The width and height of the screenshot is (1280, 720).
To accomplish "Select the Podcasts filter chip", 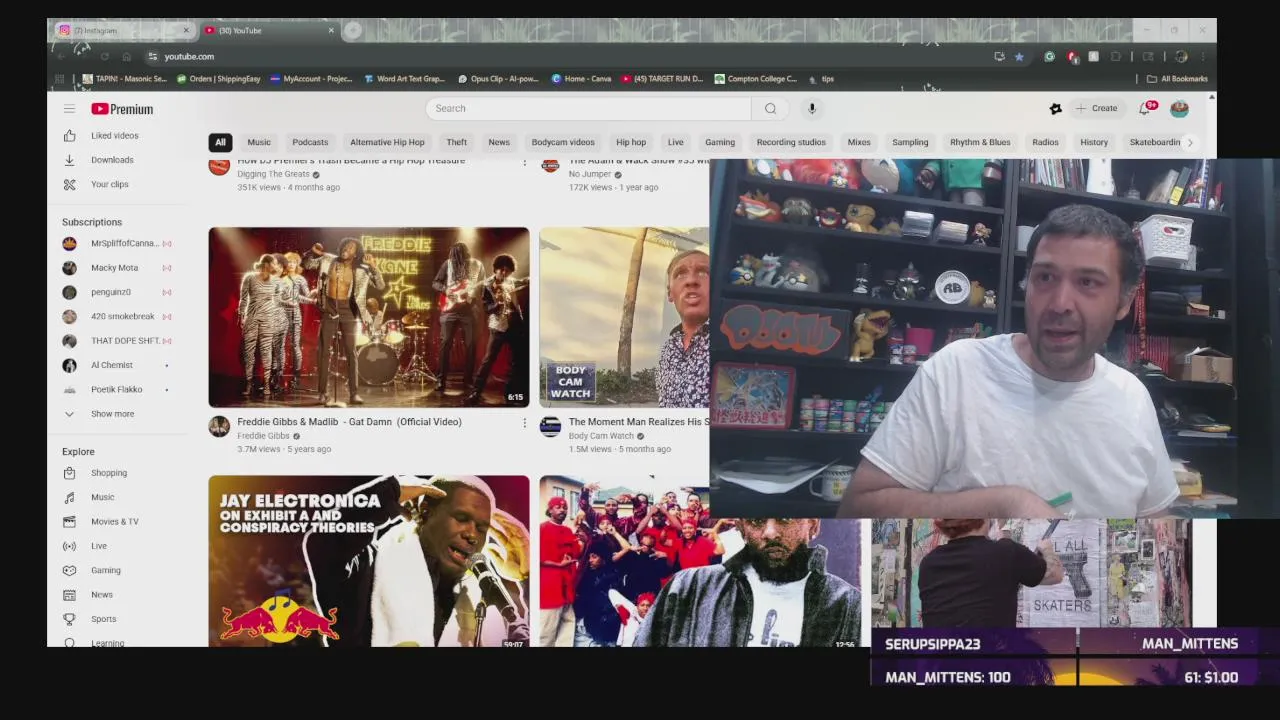I will [x=310, y=142].
